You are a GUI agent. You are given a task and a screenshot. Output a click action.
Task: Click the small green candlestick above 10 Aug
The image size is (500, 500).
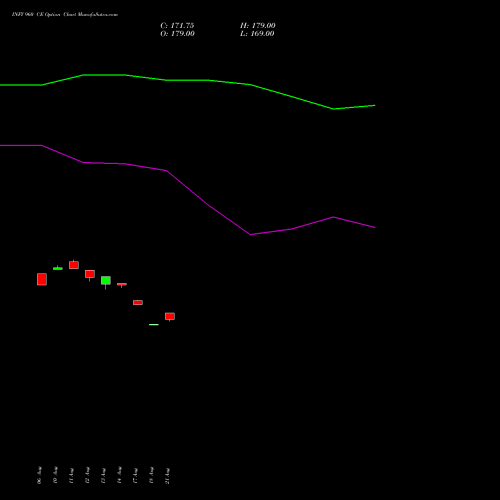[x=58, y=268]
